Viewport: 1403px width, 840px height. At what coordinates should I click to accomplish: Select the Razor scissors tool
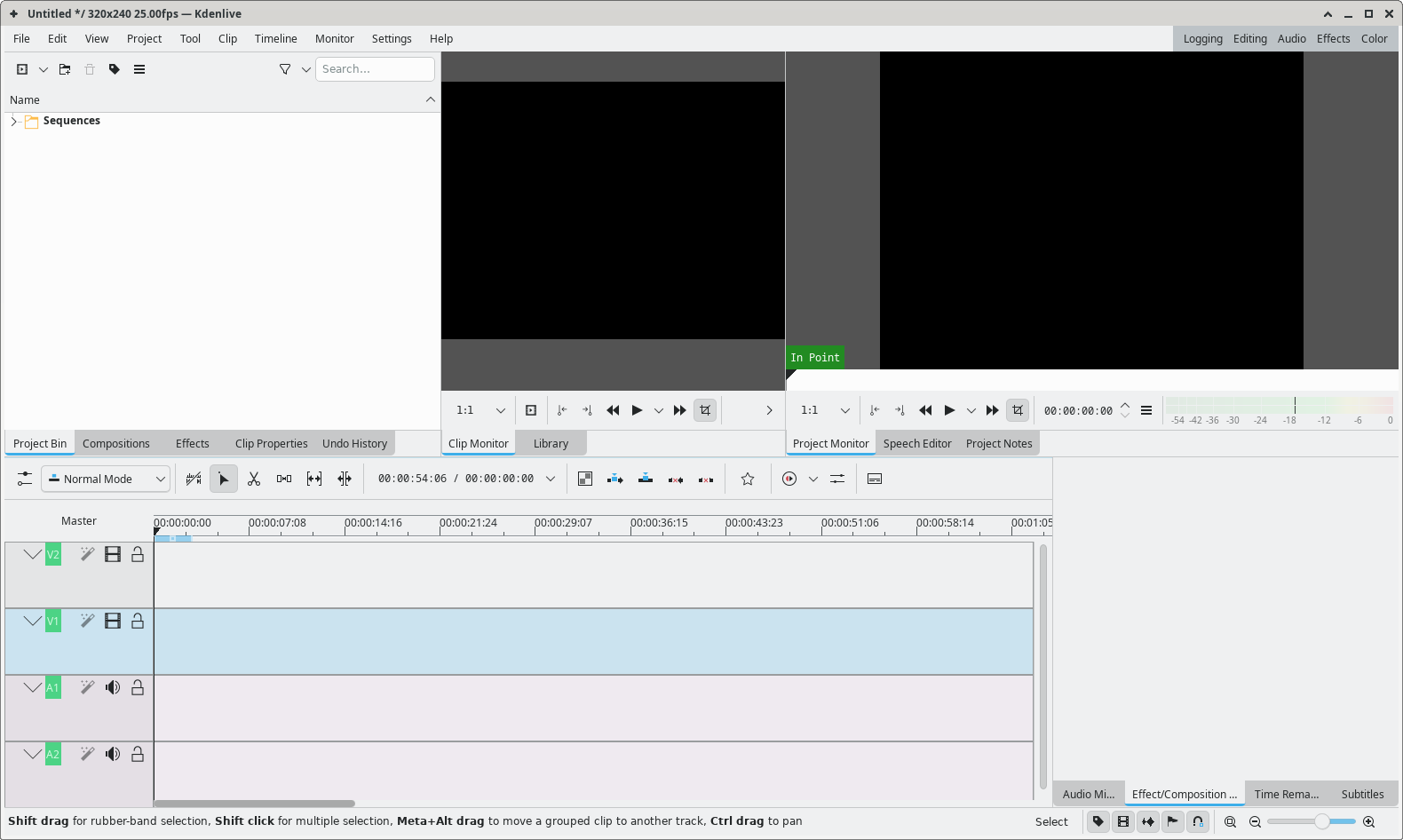[254, 479]
